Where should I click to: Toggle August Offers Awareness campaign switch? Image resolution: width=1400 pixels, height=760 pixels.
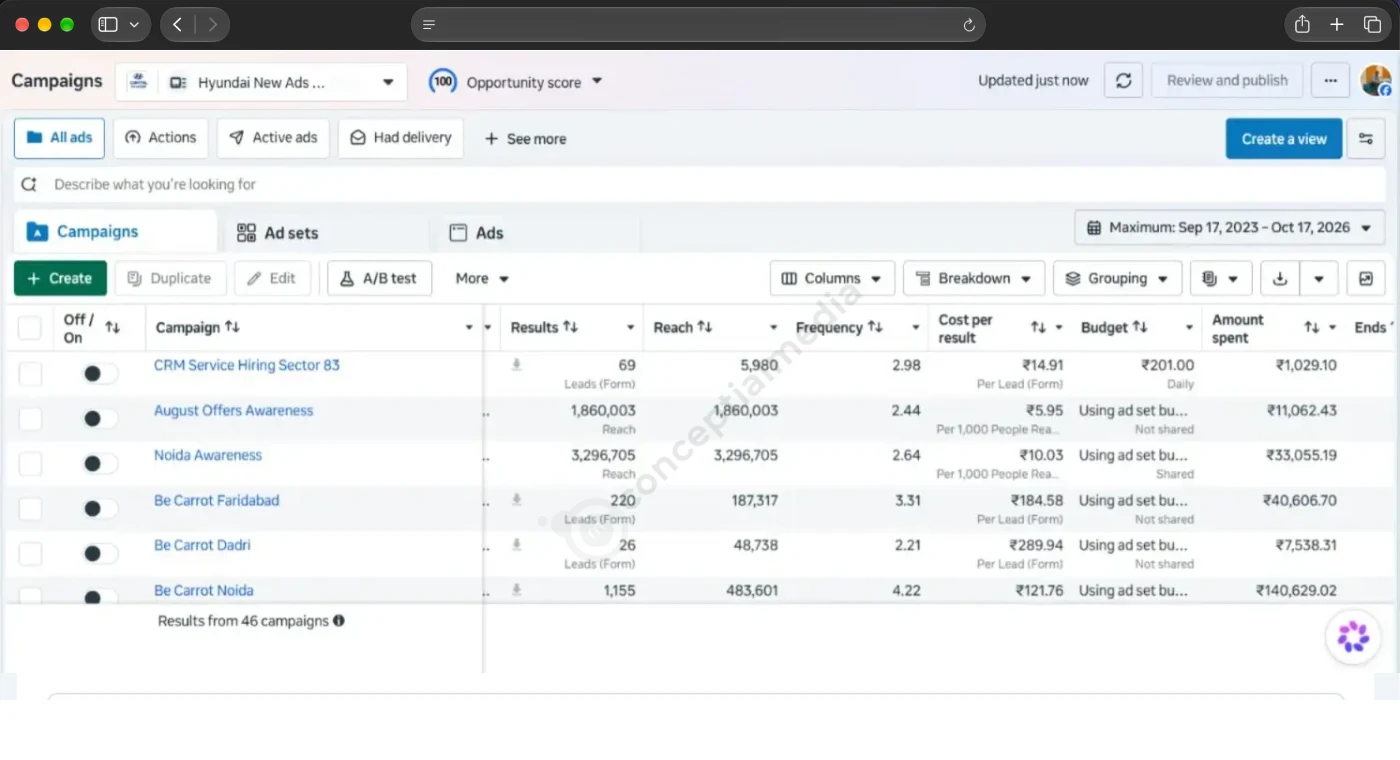(99, 419)
